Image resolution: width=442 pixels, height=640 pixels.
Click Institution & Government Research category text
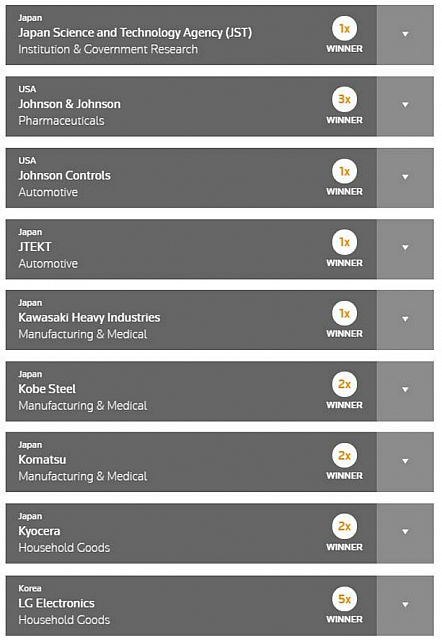click(x=108, y=49)
